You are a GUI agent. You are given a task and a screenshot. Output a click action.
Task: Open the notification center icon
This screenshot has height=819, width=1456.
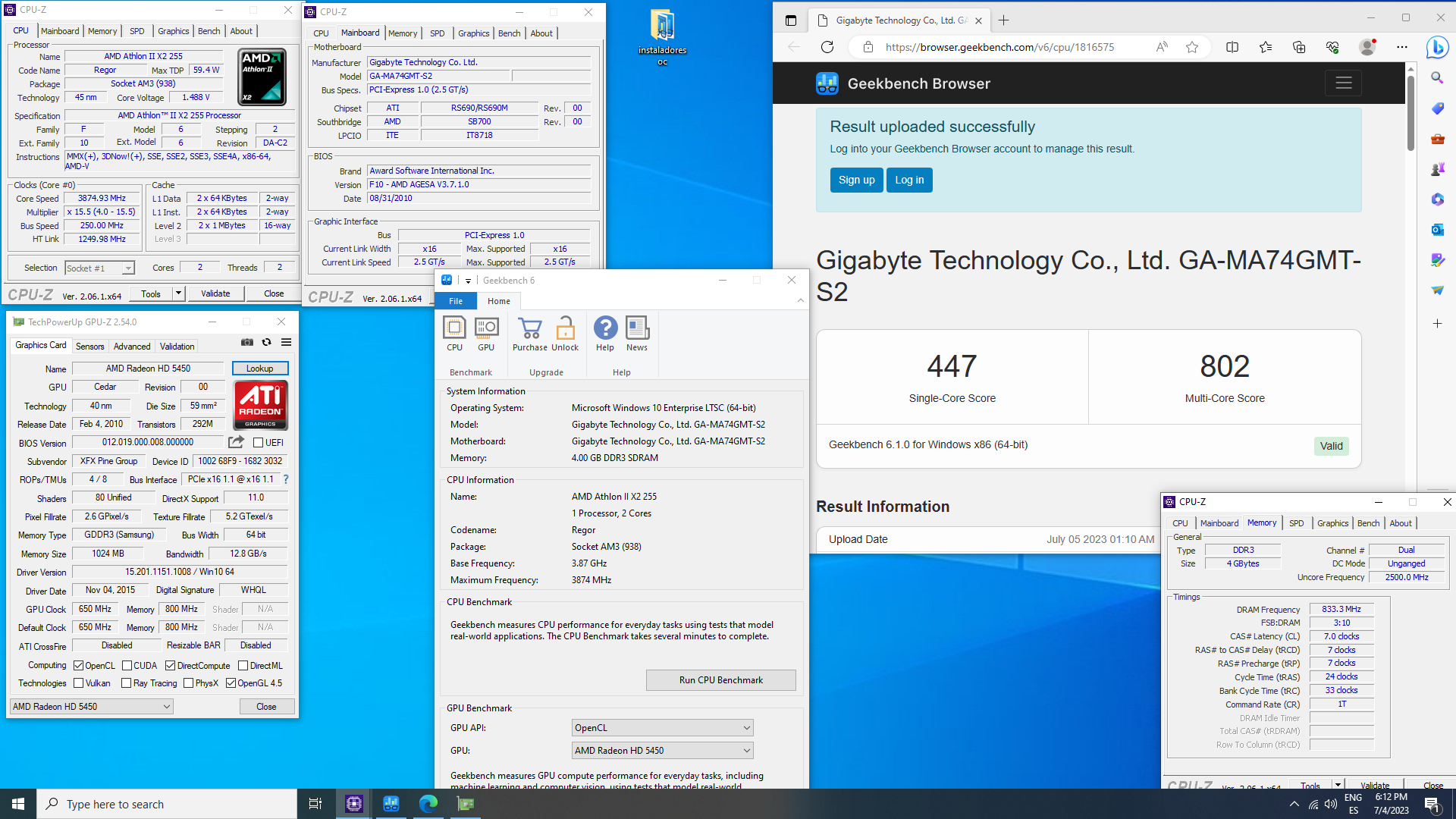[1432, 805]
